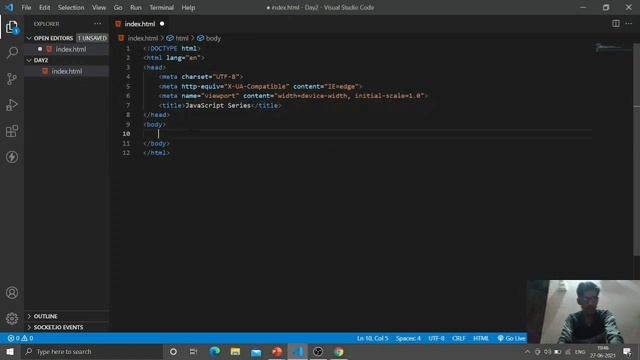Click the editor vertical scrollbar
Image resolution: width=640 pixels, height=360 pixels.
[636, 149]
